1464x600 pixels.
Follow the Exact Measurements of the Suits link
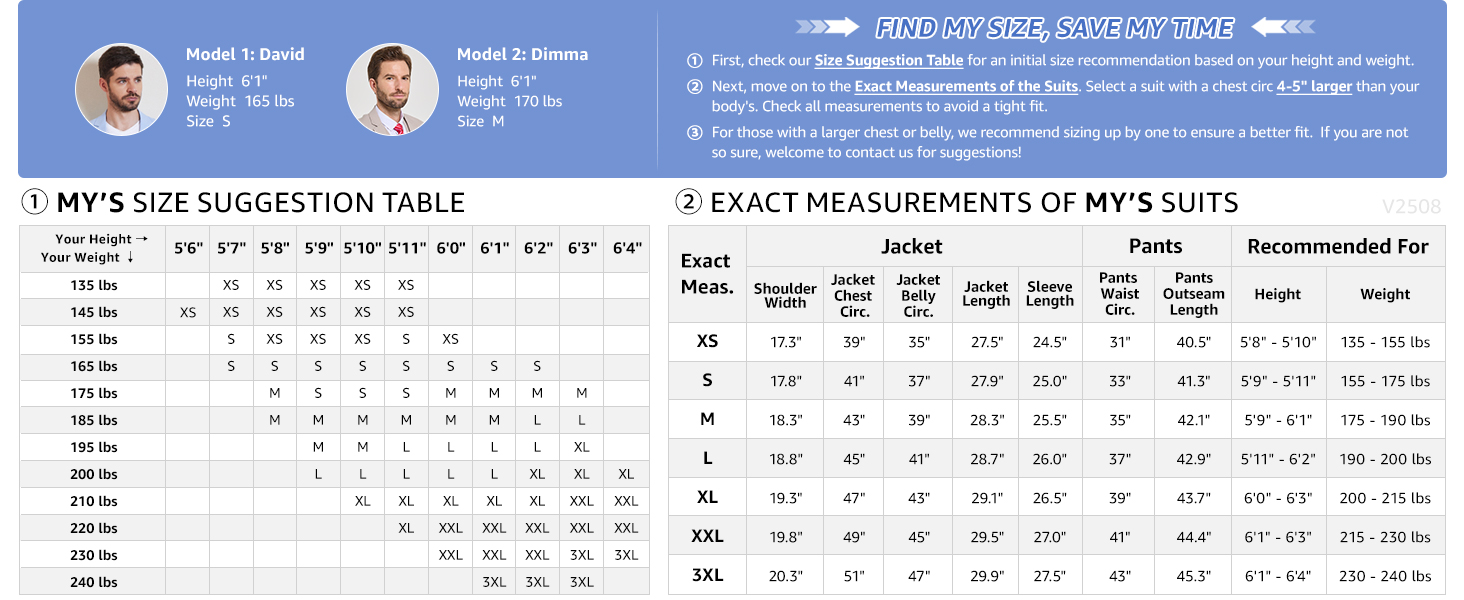point(966,87)
